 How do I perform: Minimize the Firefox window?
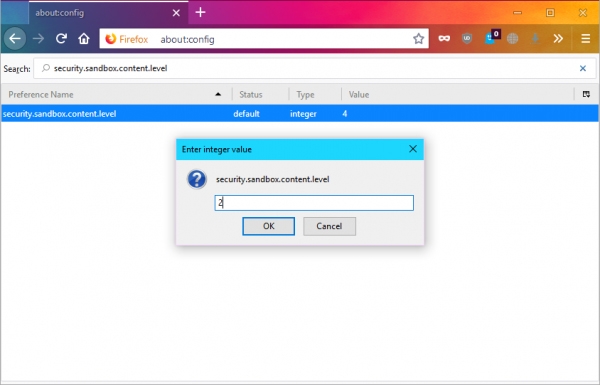(x=517, y=13)
